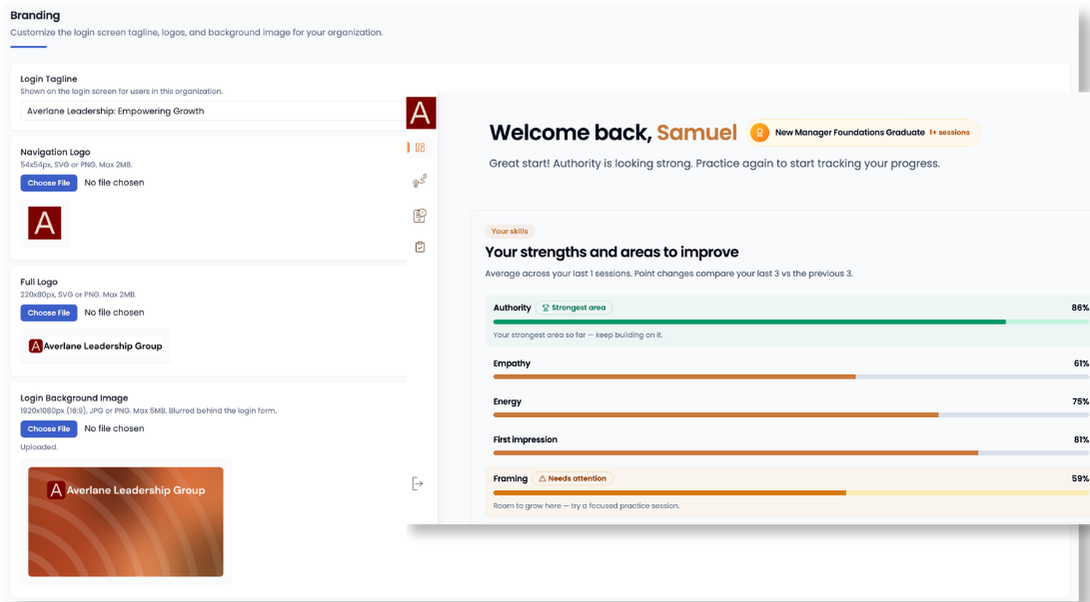This screenshot has height=602, width=1090.
Task: Click the 59% Framing value
Action: tap(1080, 478)
